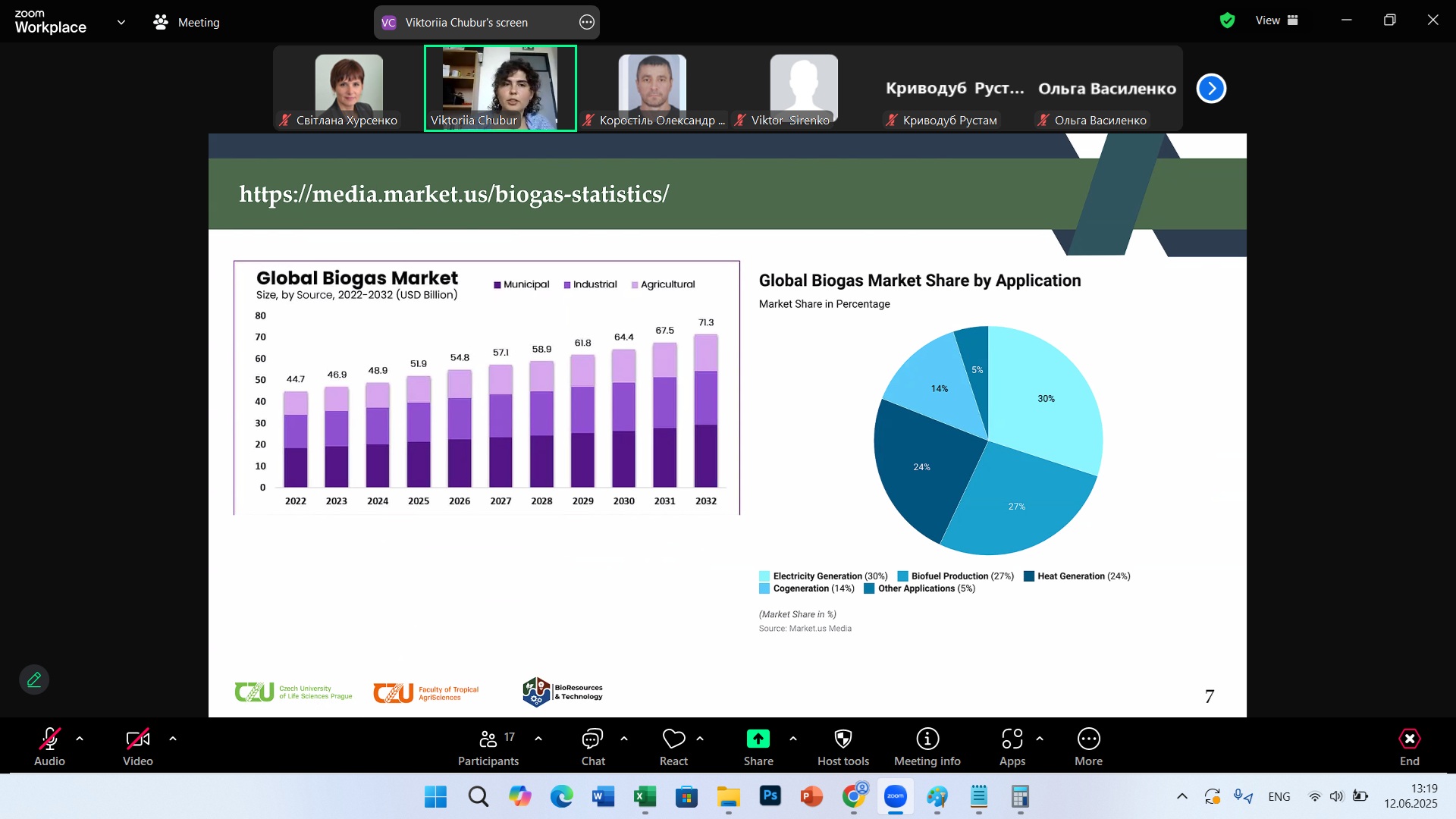
Task: Click the red End meeting button
Action: (x=1410, y=747)
